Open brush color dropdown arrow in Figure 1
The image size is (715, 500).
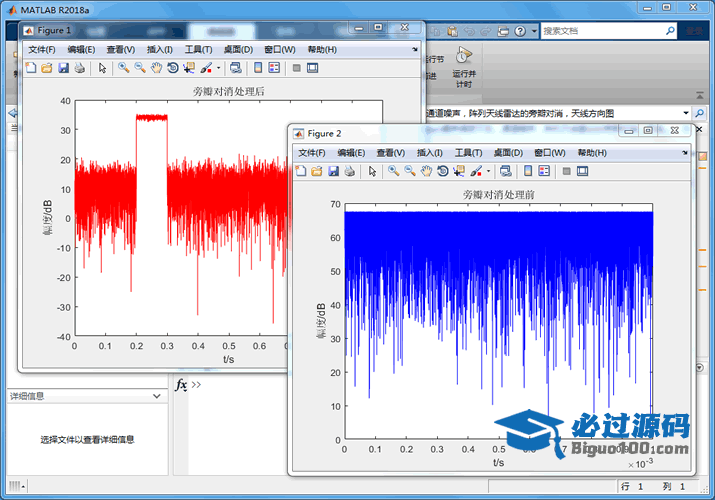coord(218,68)
